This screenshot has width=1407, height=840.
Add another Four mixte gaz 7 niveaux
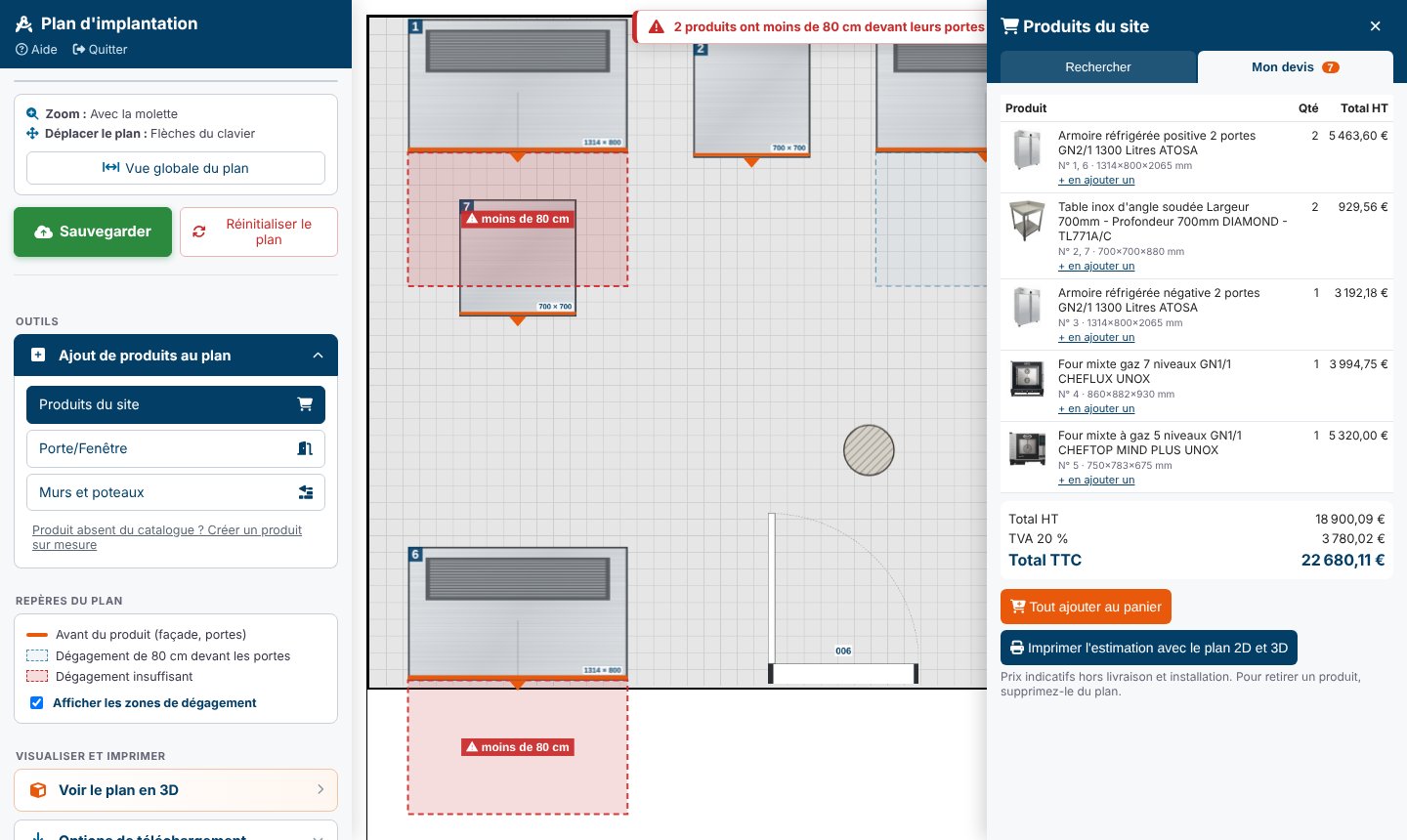[x=1096, y=409]
